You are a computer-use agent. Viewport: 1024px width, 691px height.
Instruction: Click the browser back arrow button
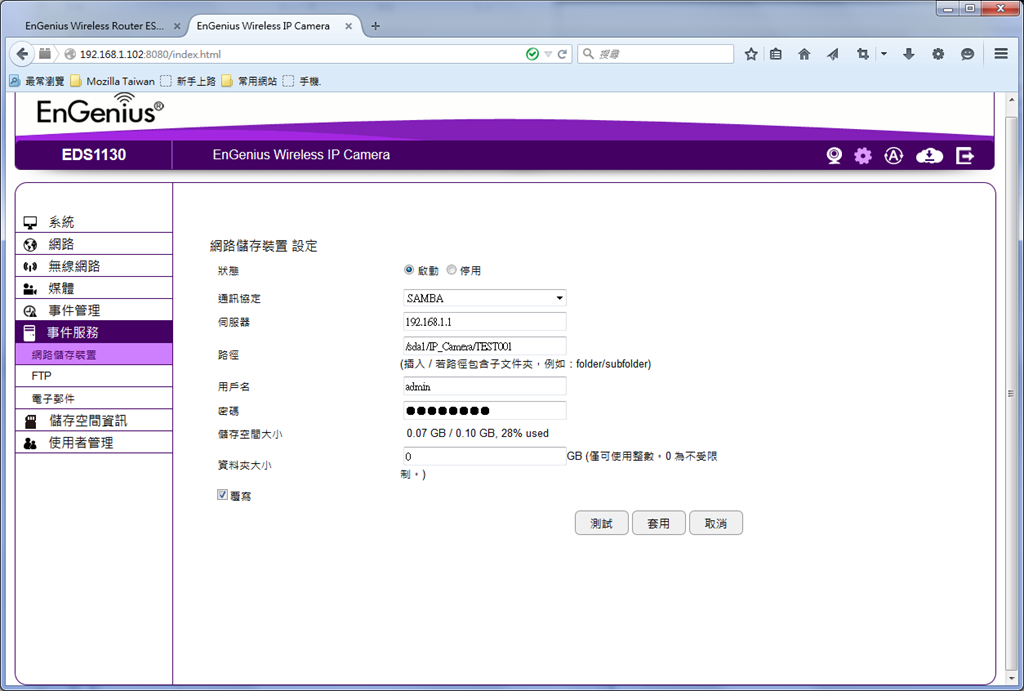click(22, 54)
